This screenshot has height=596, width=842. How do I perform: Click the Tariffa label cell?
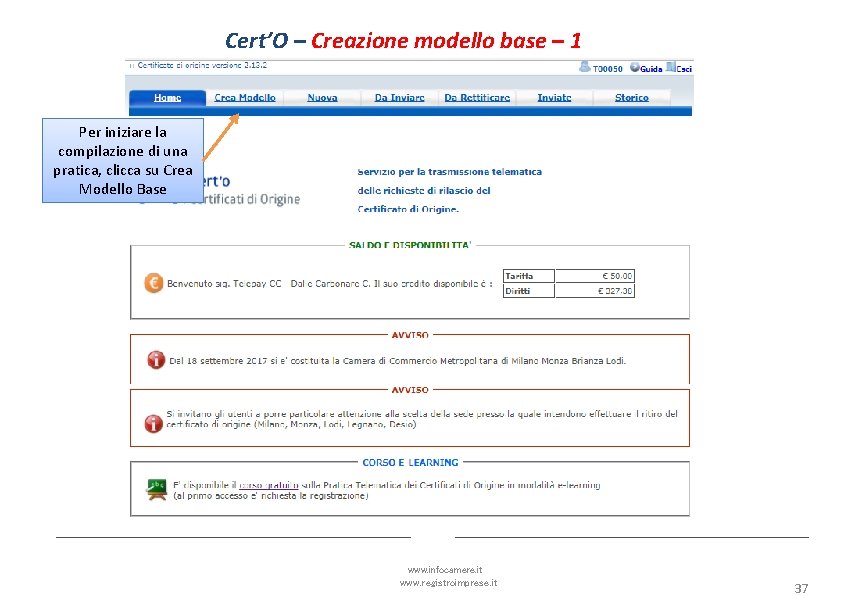tap(528, 276)
